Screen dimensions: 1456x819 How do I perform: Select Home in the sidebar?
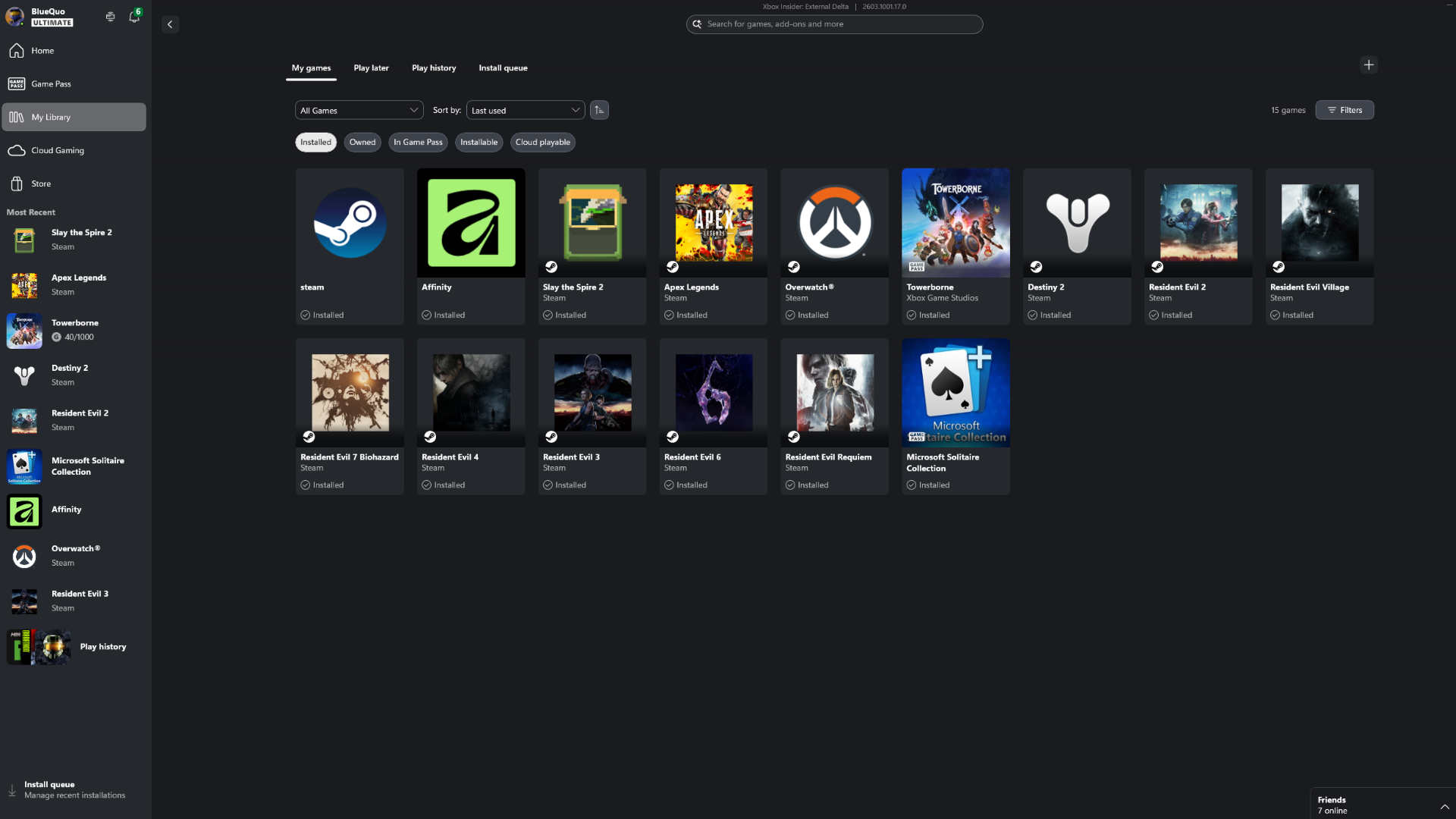tap(42, 51)
